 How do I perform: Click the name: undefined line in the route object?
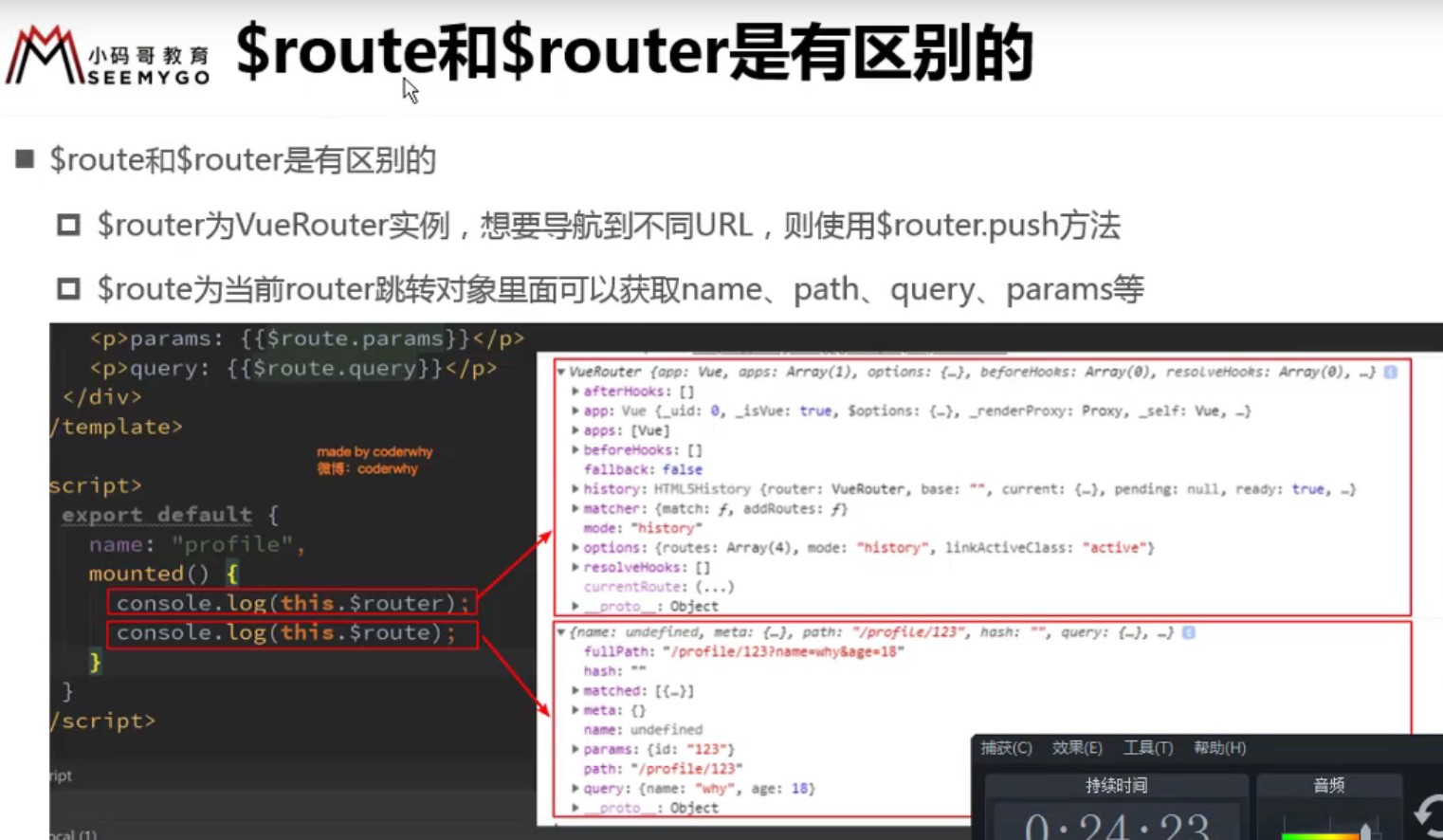643,730
